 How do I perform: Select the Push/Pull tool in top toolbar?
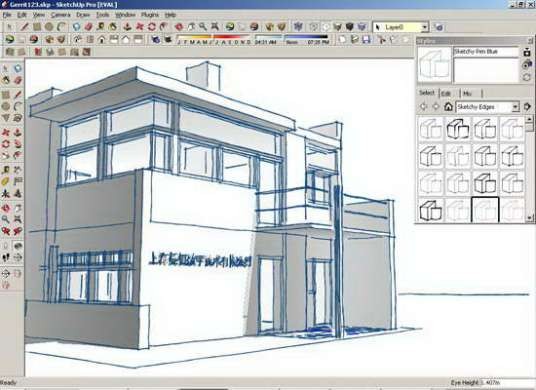[127, 27]
